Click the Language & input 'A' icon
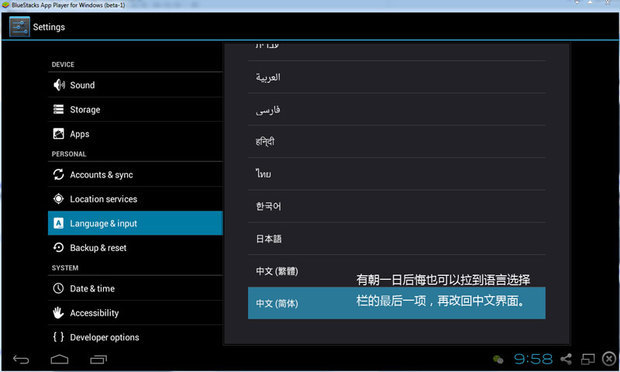This screenshot has height=372, width=620. tap(59, 223)
